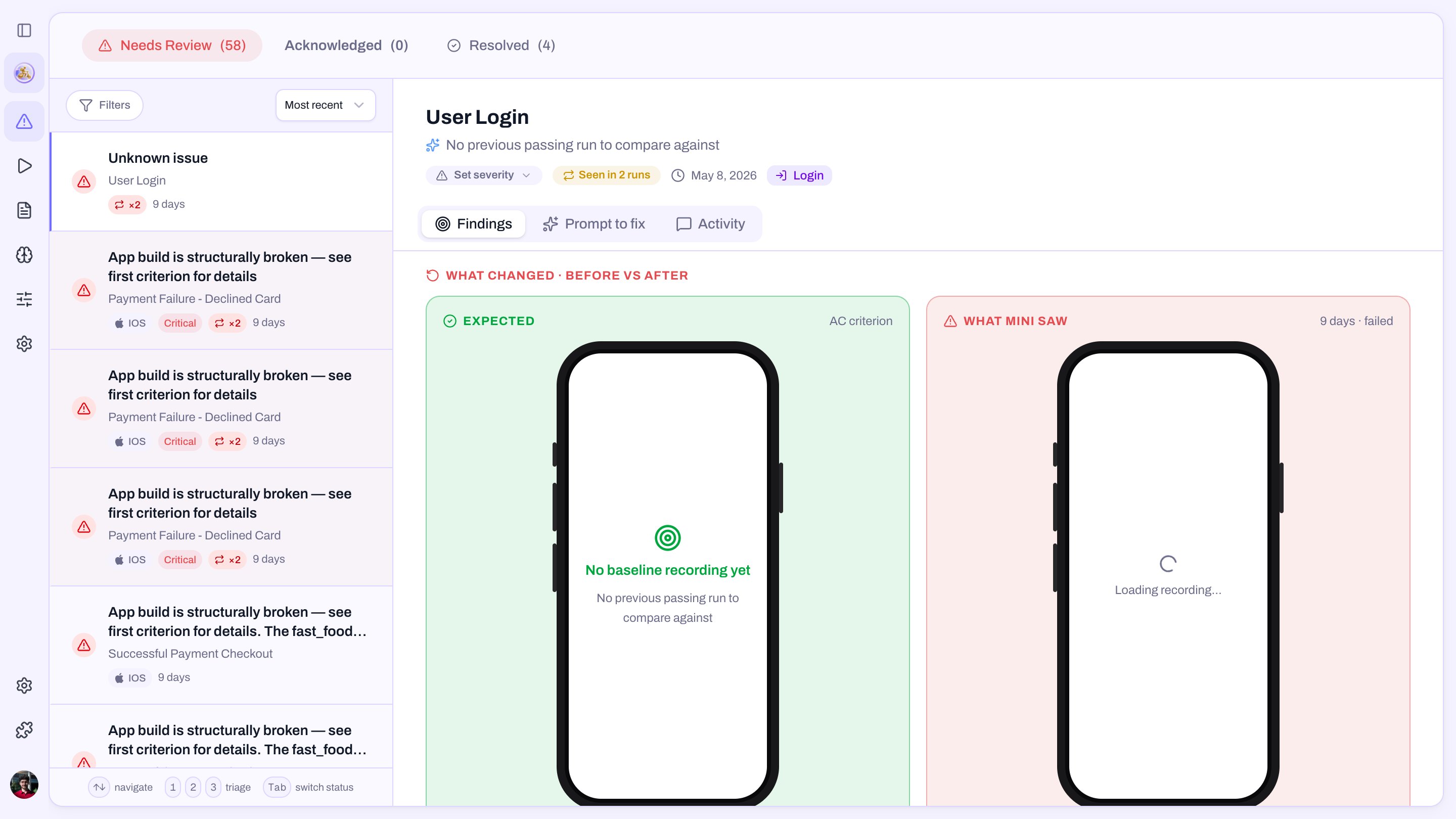
Task: Click the Tab key switch status hint
Action: click(277, 787)
